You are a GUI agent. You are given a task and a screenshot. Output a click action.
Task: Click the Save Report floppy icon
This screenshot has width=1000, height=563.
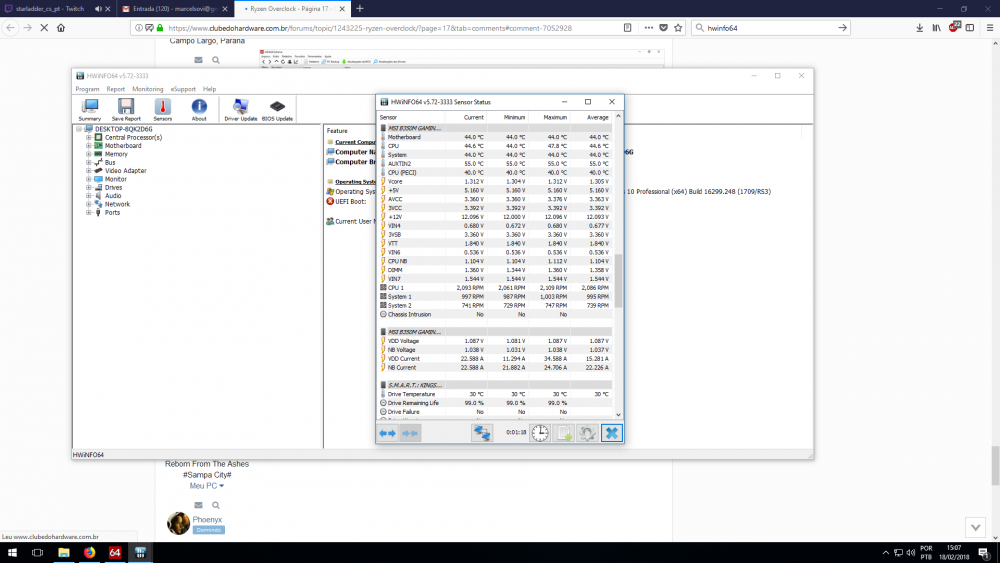(x=126, y=108)
